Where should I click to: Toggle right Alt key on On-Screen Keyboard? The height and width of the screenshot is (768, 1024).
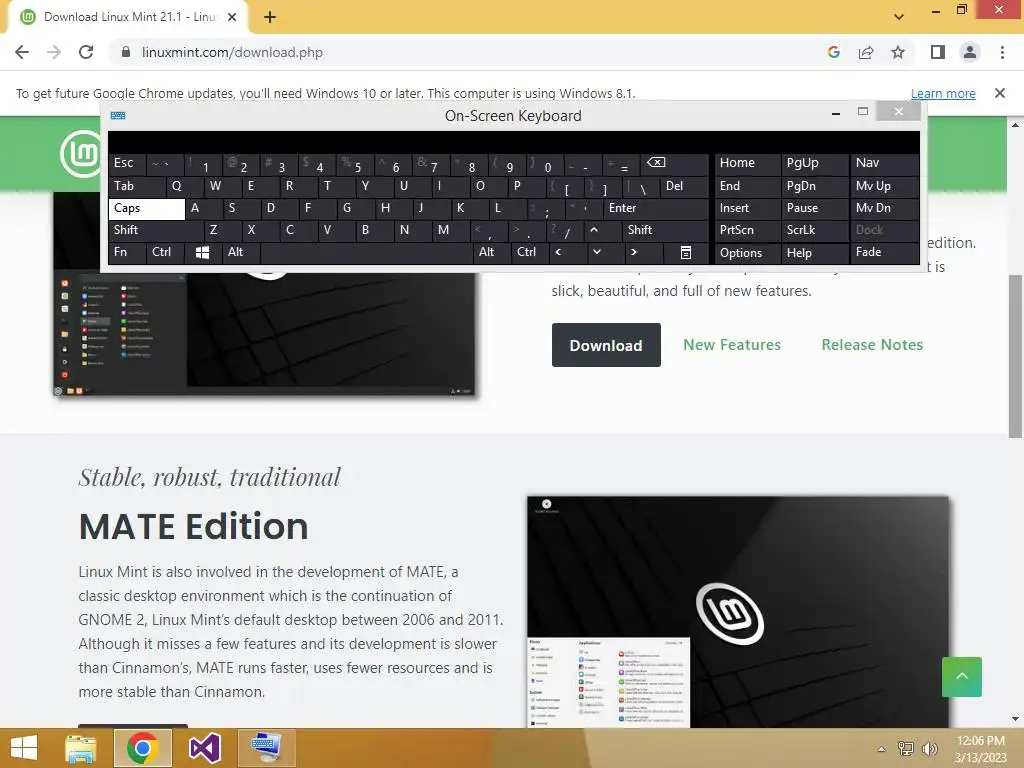tap(492, 252)
